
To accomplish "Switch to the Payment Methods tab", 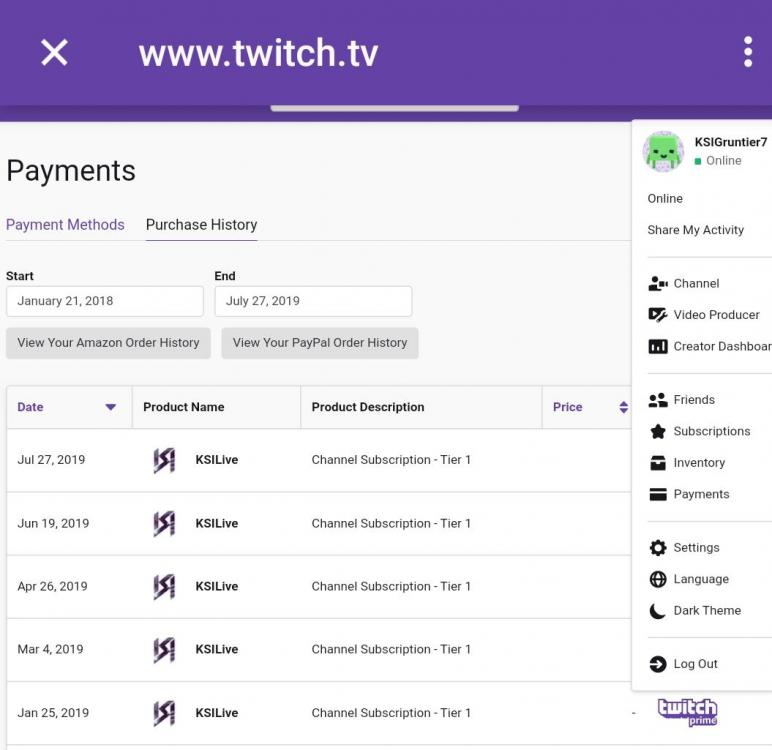I will point(65,225).
